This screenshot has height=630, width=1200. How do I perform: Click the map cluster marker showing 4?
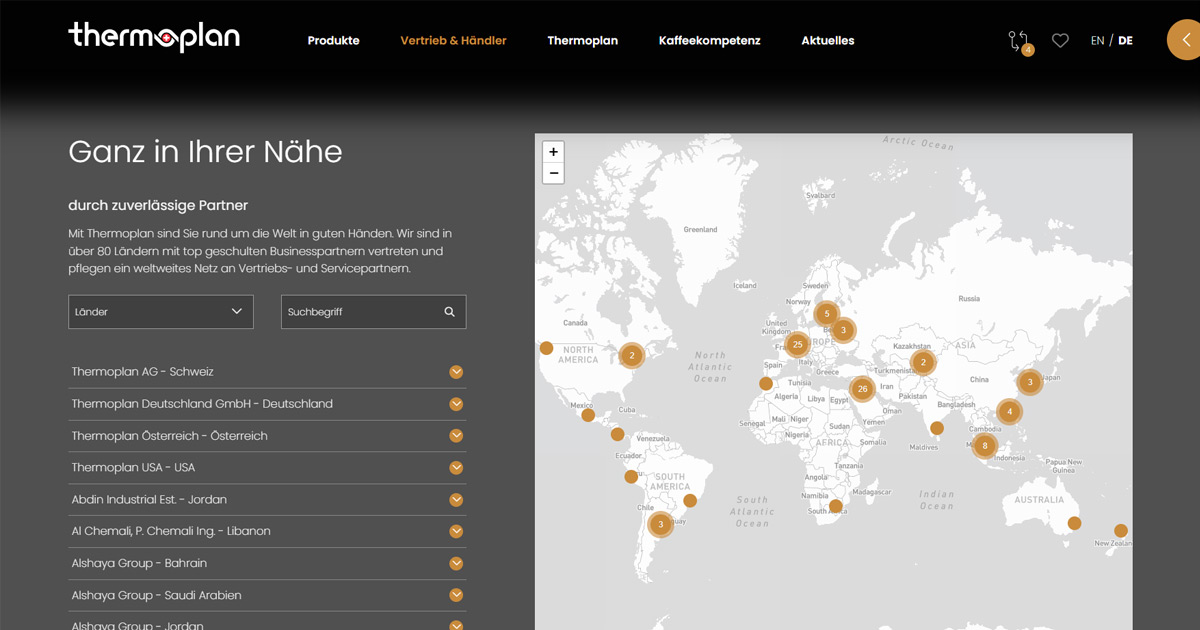1010,411
